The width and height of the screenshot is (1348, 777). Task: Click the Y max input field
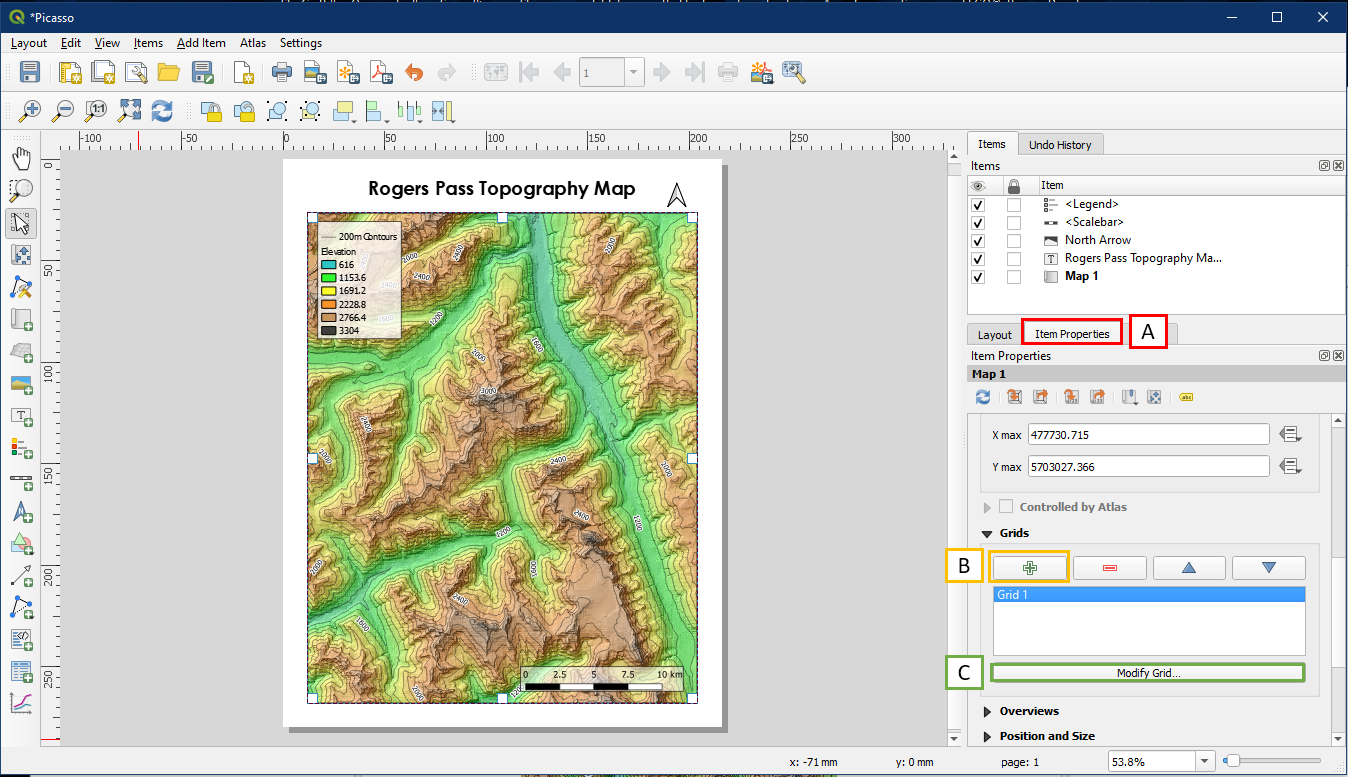pos(1148,466)
